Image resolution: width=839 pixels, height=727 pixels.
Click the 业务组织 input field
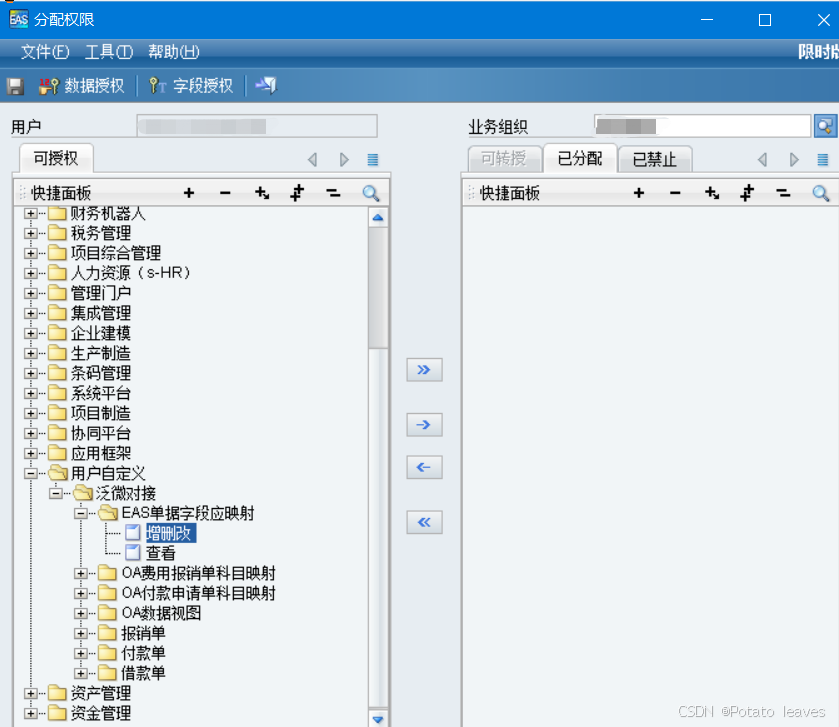[x=703, y=126]
